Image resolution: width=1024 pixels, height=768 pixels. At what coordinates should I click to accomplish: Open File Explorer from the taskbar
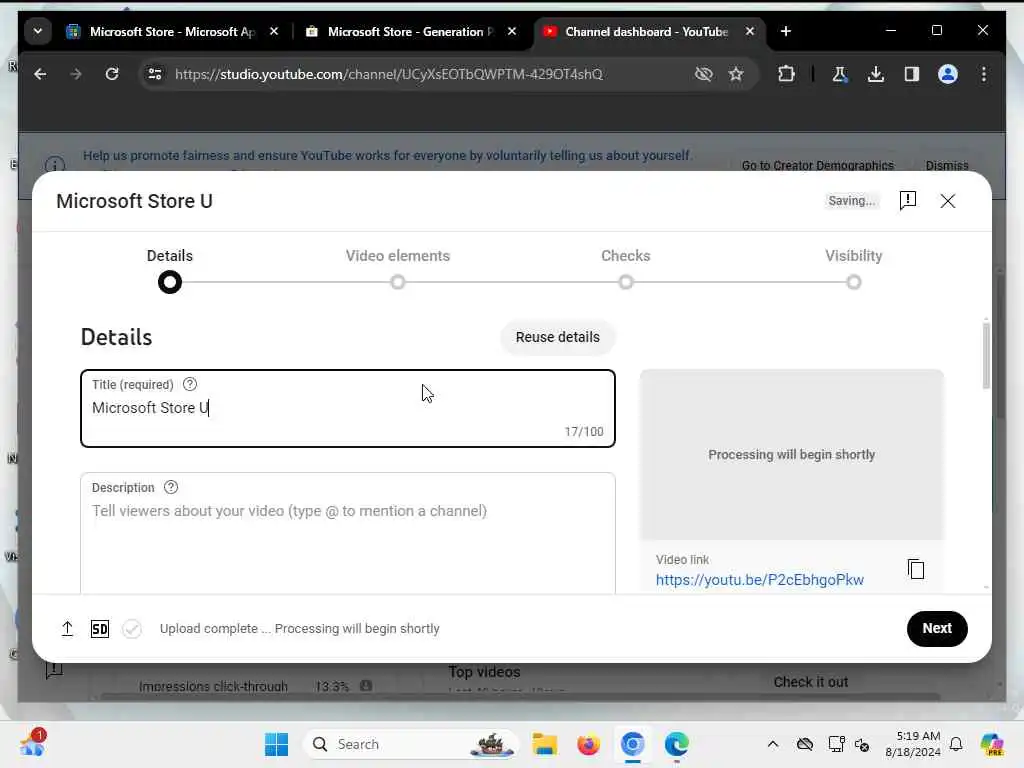click(544, 744)
